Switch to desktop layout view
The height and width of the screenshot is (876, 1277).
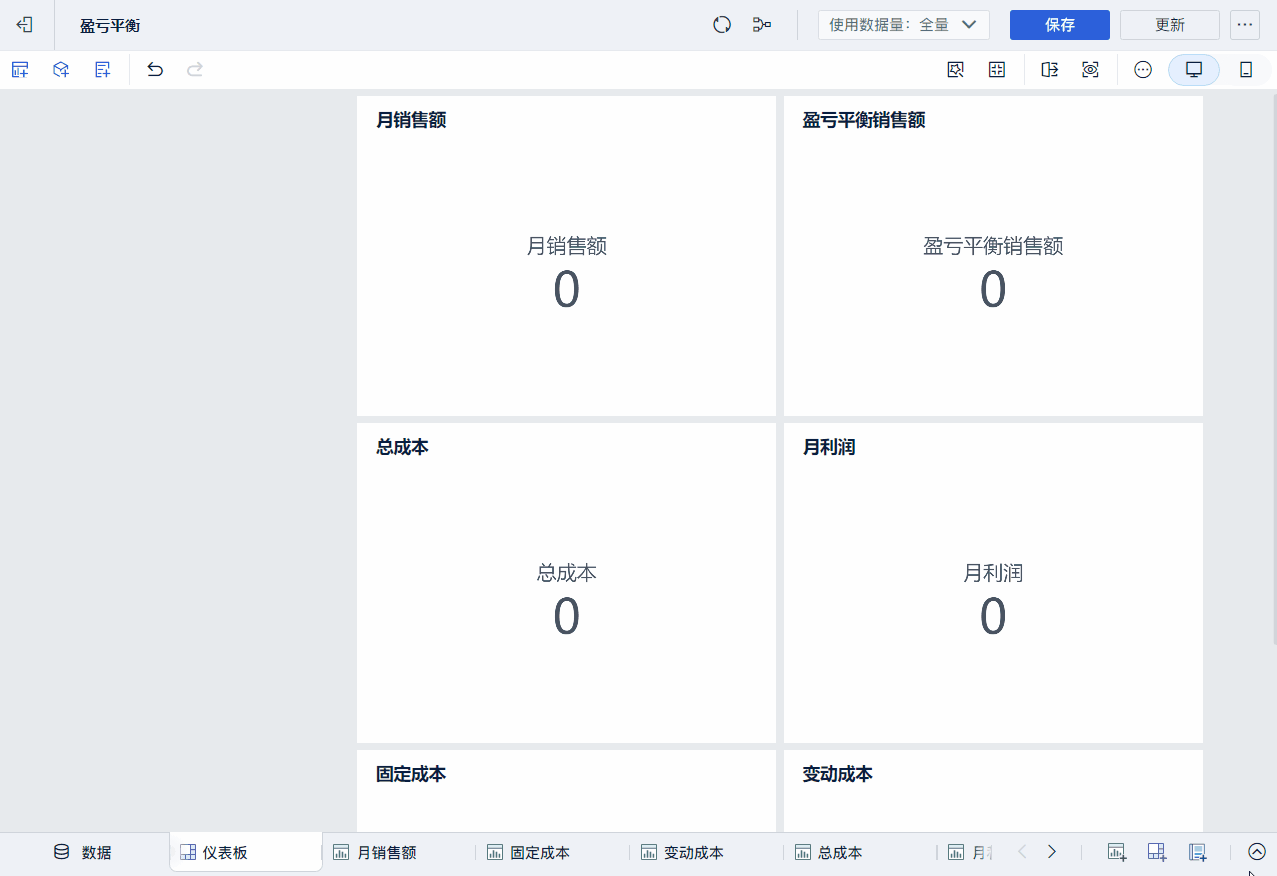coord(1194,70)
